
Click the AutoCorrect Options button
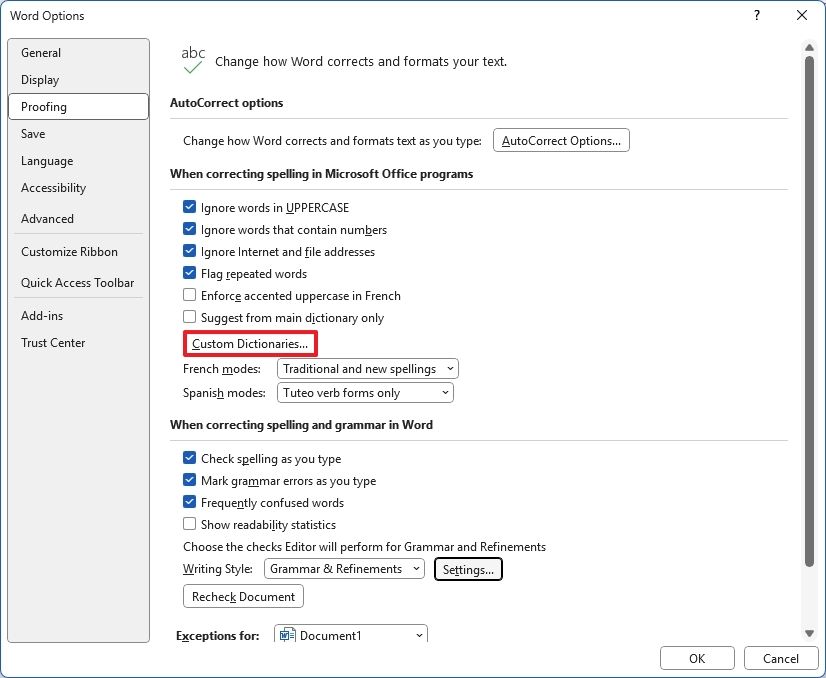pos(561,140)
